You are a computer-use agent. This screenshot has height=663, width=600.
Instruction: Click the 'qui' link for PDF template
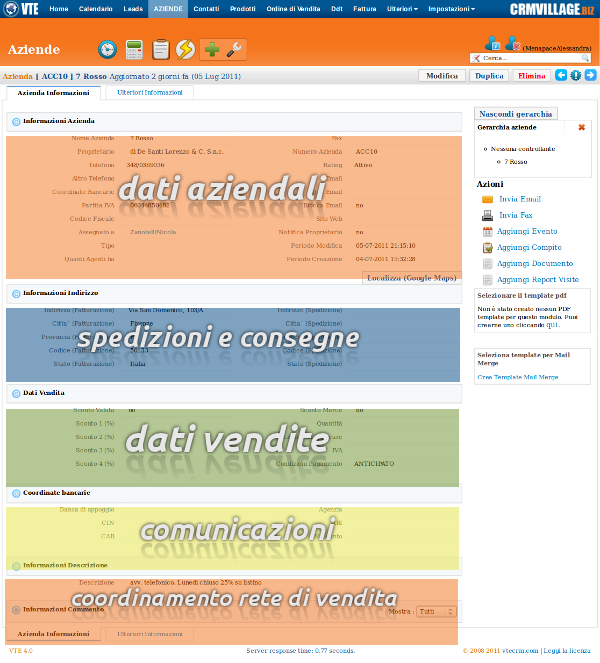552,325
